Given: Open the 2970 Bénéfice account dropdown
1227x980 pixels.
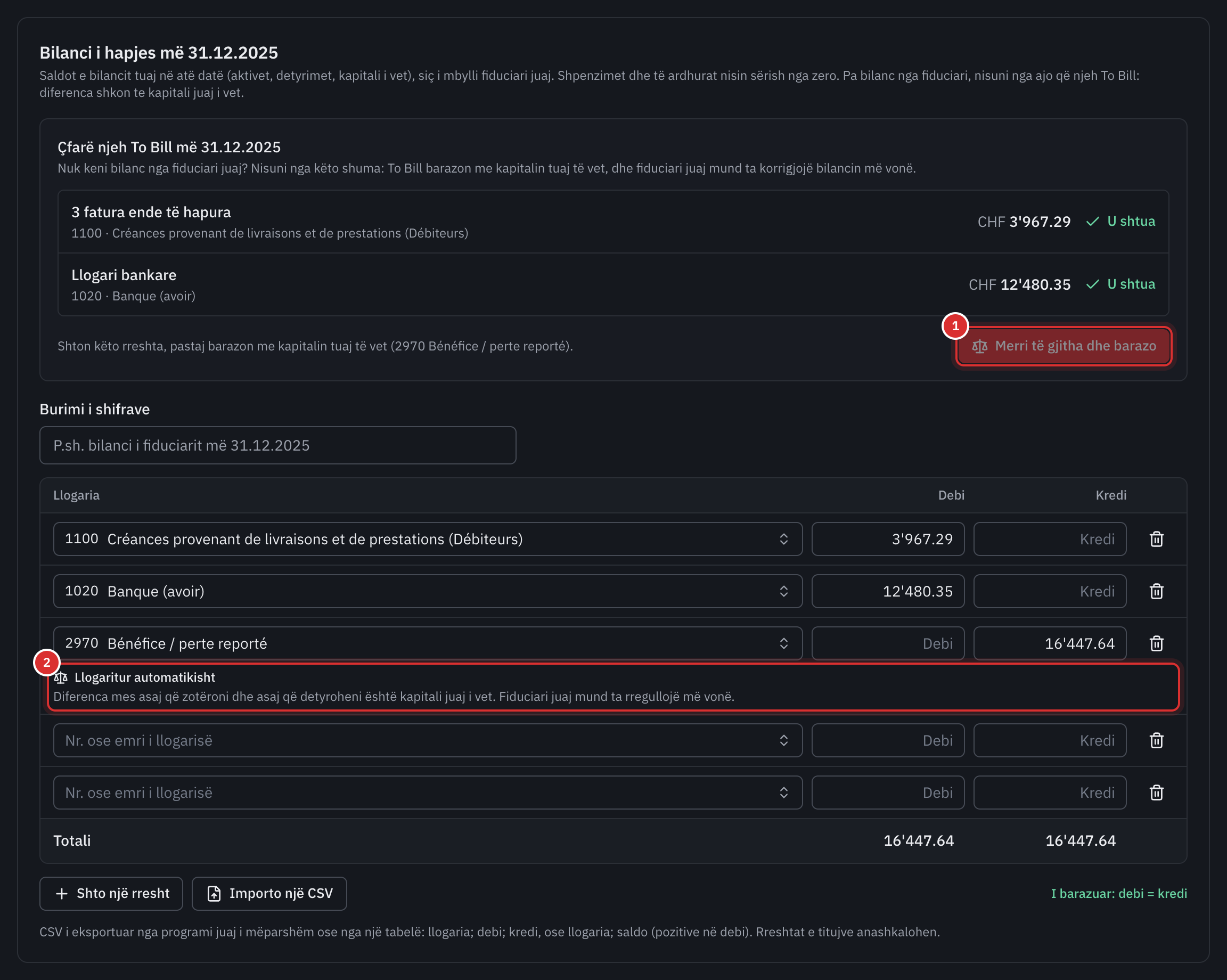Looking at the screenshot, I should (428, 644).
